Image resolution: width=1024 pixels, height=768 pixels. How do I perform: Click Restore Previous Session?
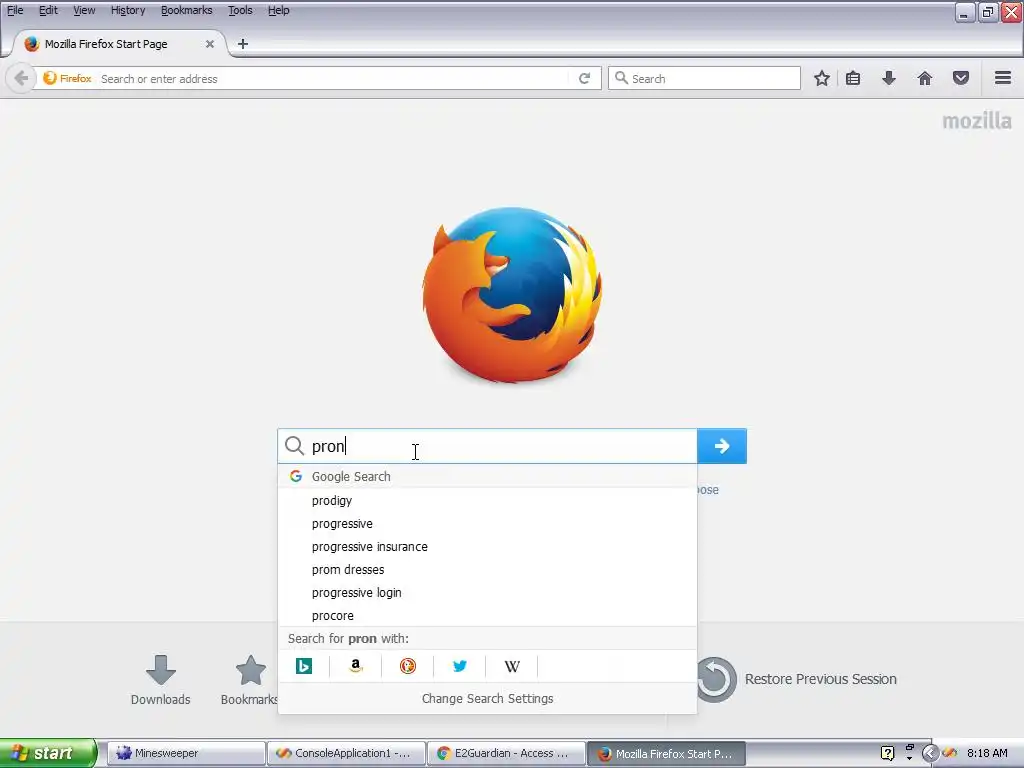(x=796, y=679)
